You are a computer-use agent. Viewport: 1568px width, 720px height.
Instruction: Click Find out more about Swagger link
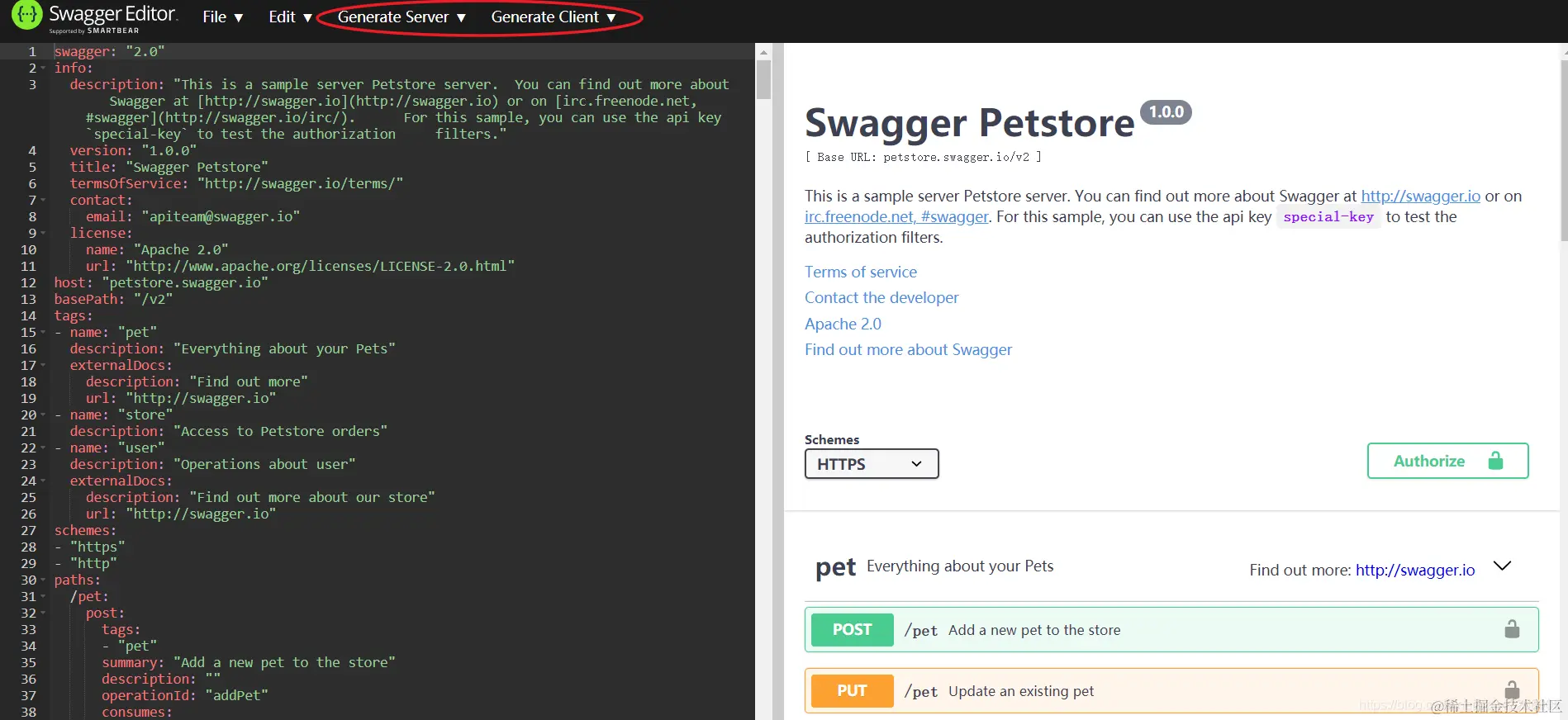pyautogui.click(x=908, y=349)
